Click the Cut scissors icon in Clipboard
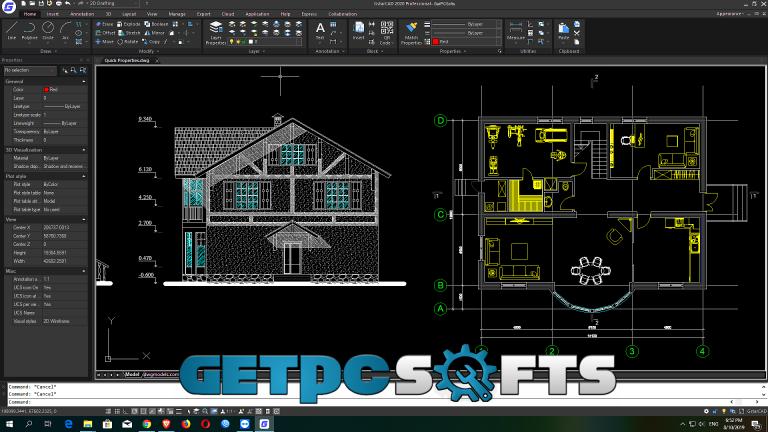This screenshot has height=432, width=768. tap(576, 33)
